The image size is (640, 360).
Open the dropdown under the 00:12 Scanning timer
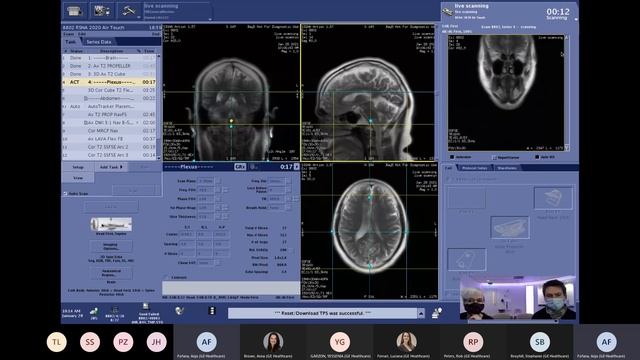pos(576,19)
